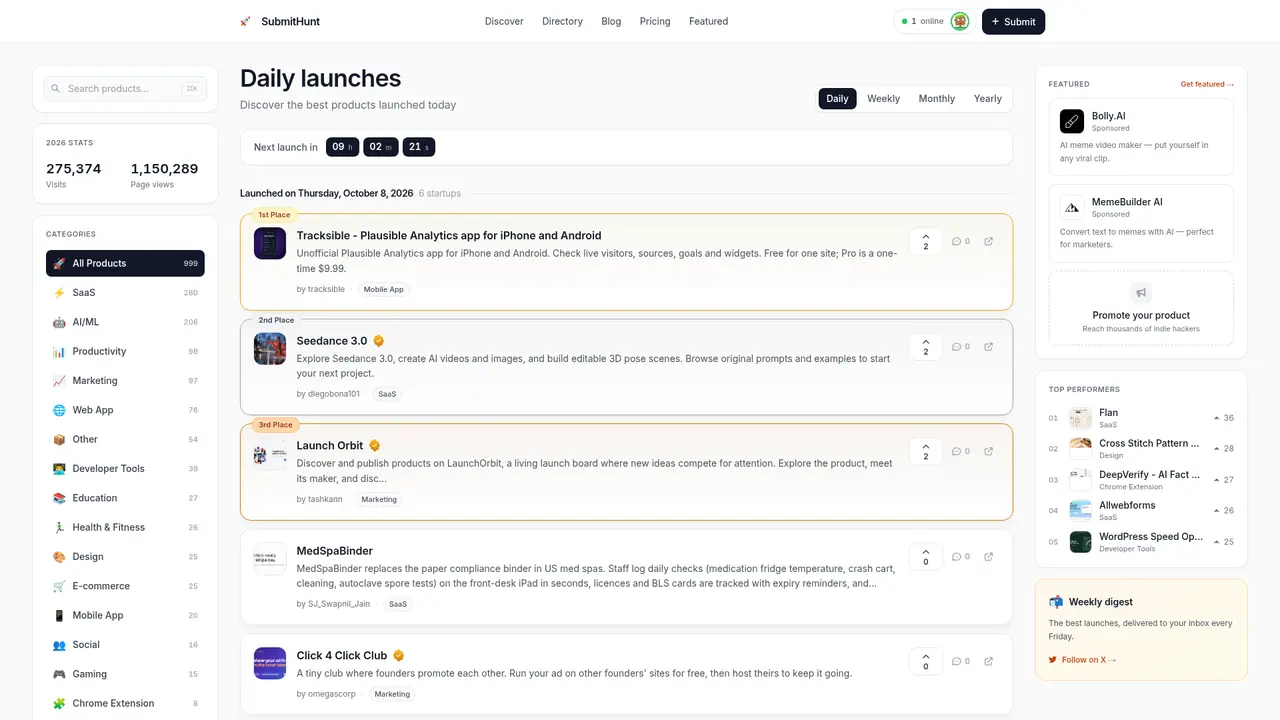Filter by the SaaS category

coord(125,293)
